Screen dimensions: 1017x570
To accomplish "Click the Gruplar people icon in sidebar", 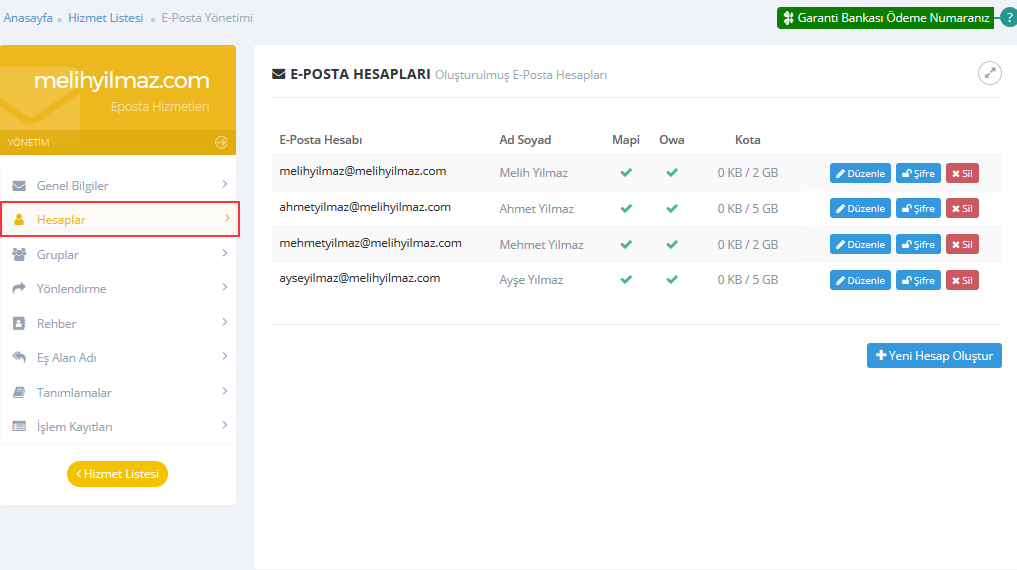I will pyautogui.click(x=19, y=254).
